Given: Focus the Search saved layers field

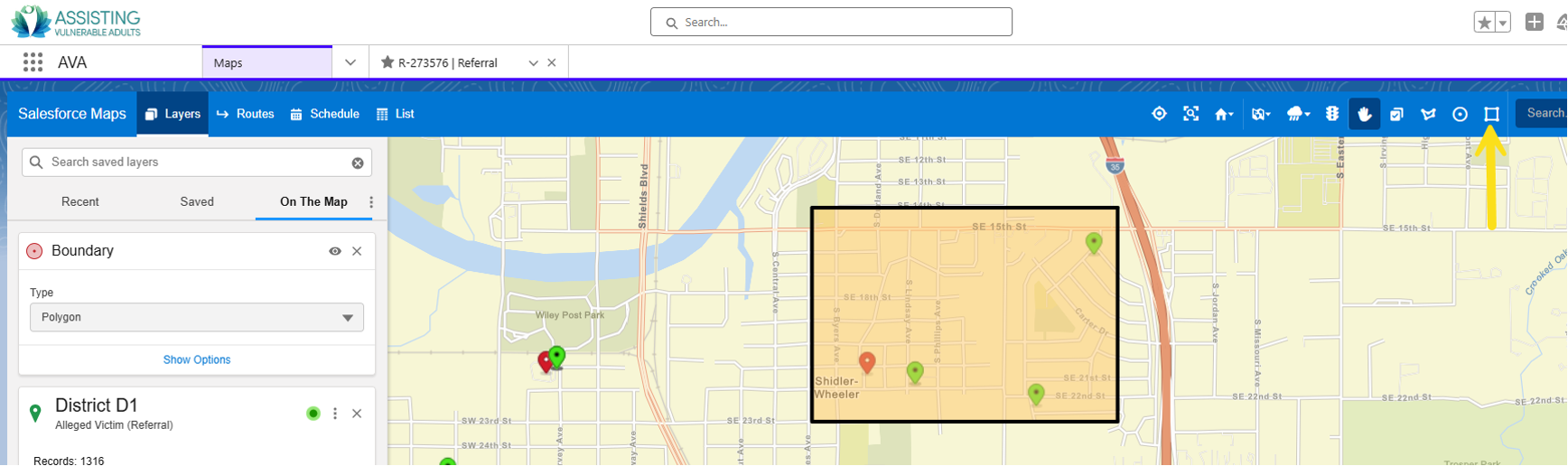Looking at the screenshot, I should coord(197,163).
